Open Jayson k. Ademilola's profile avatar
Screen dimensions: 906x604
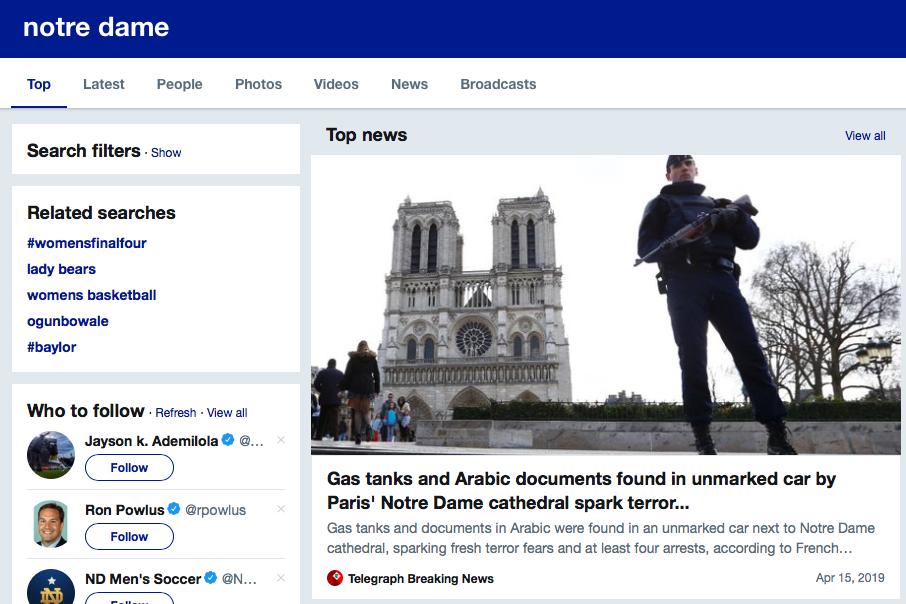[51, 455]
